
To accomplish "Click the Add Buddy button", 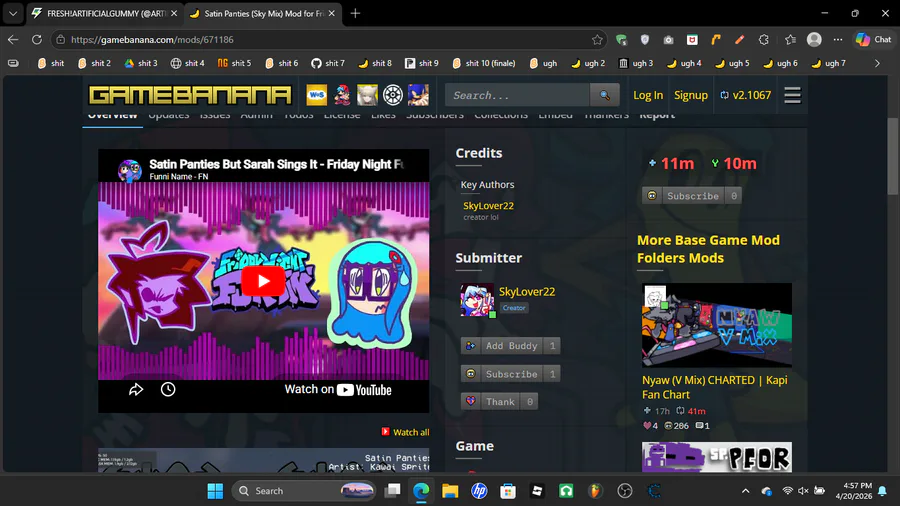I will [510, 346].
